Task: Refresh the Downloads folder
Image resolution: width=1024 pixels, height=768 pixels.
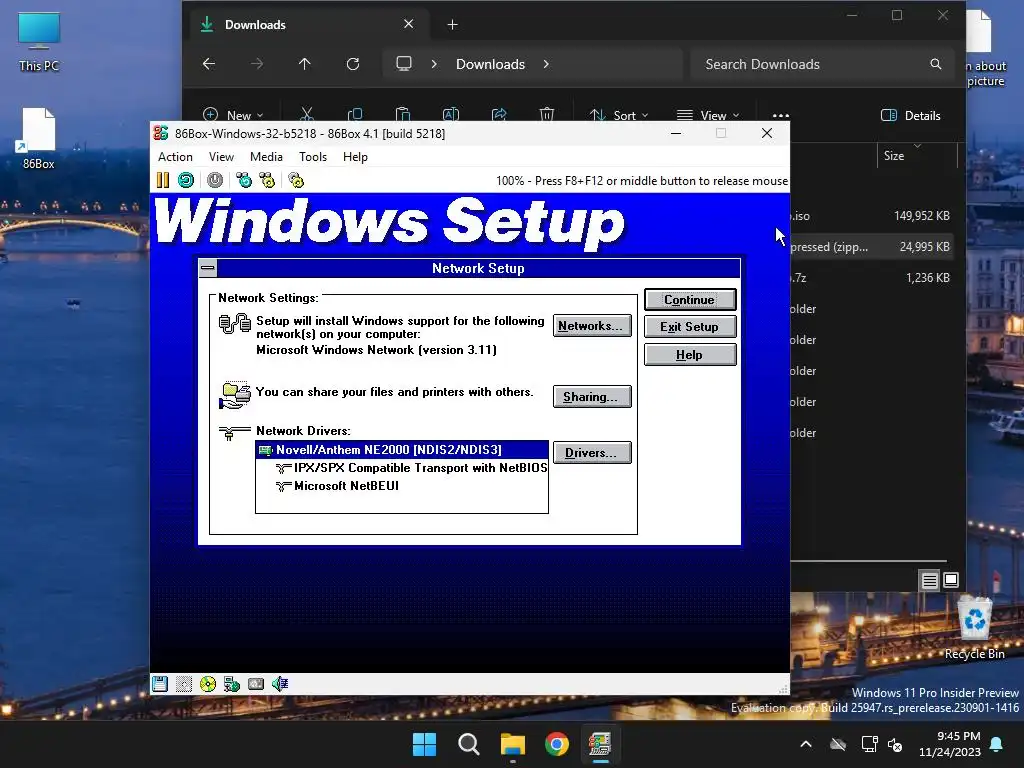Action: click(x=353, y=64)
